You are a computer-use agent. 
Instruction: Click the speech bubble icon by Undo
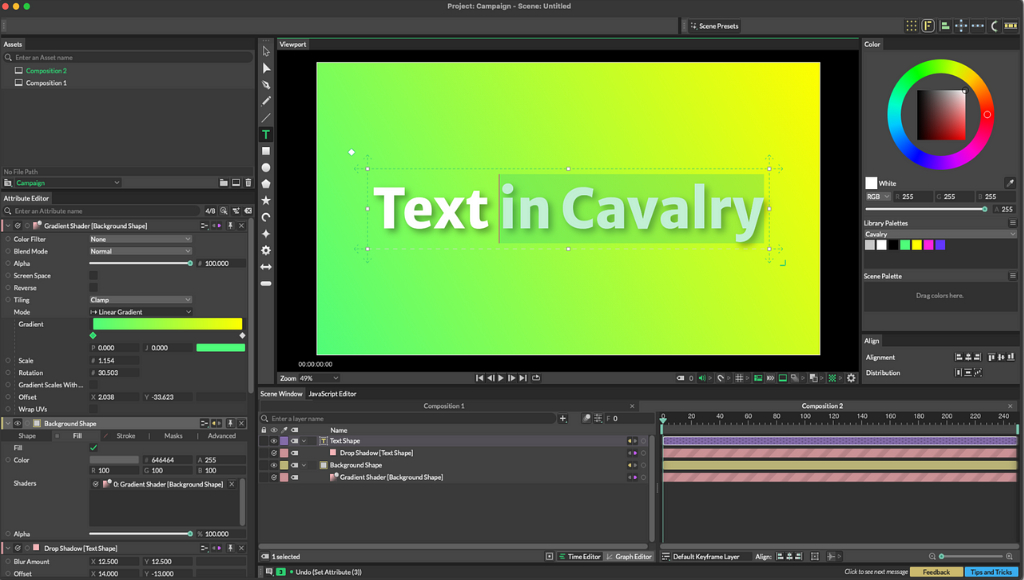pyautogui.click(x=269, y=572)
